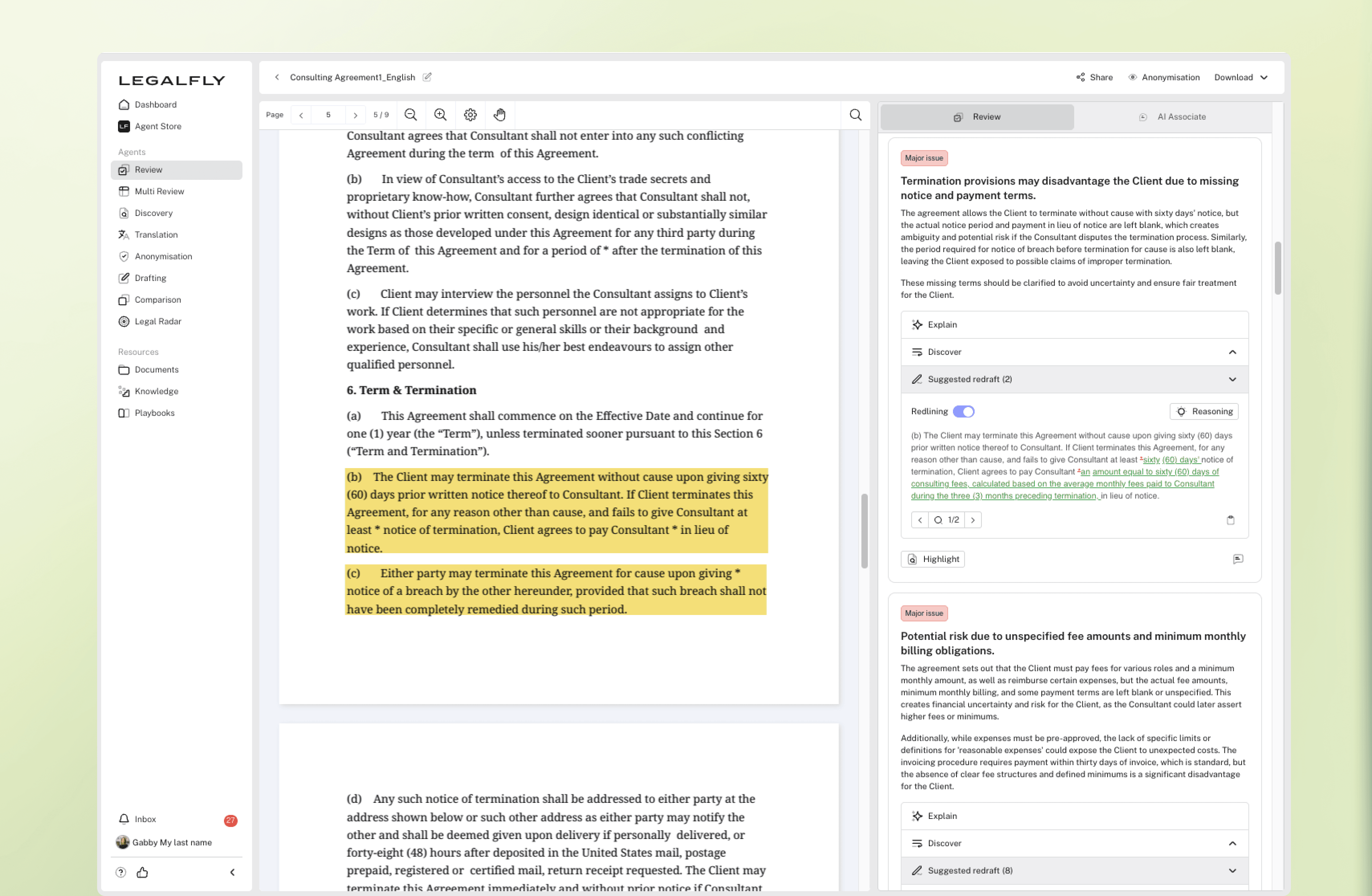Click the rename pencil icon beside title
1372x896 pixels.
pyautogui.click(x=427, y=77)
